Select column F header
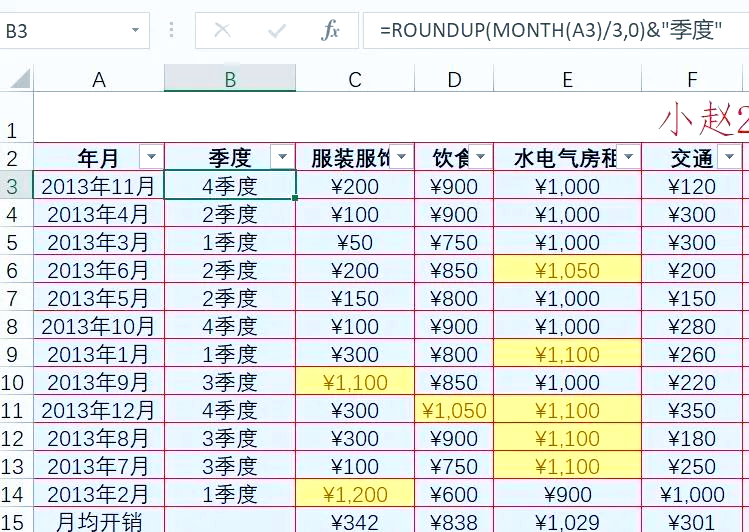Viewport: 749px width, 532px height. pos(692,79)
